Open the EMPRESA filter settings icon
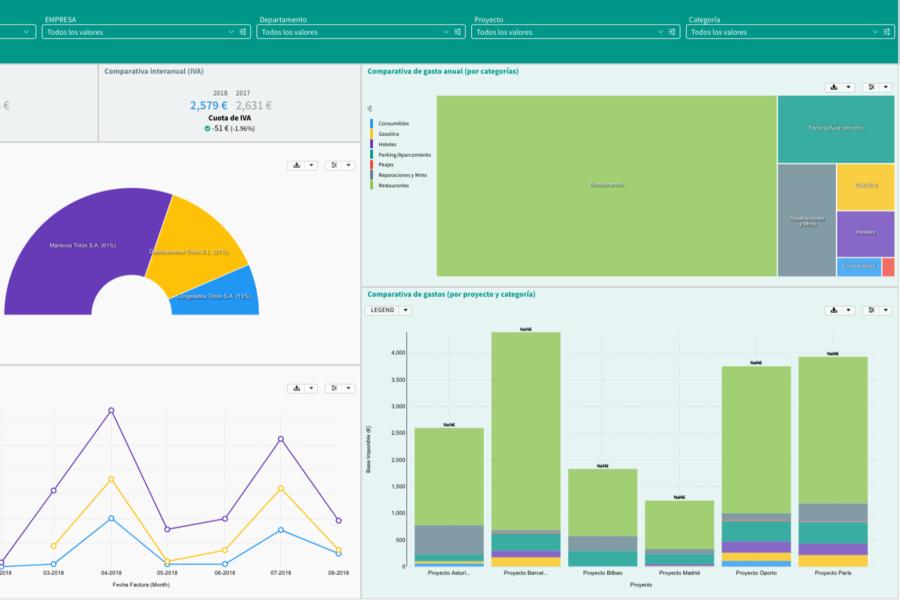 click(243, 32)
